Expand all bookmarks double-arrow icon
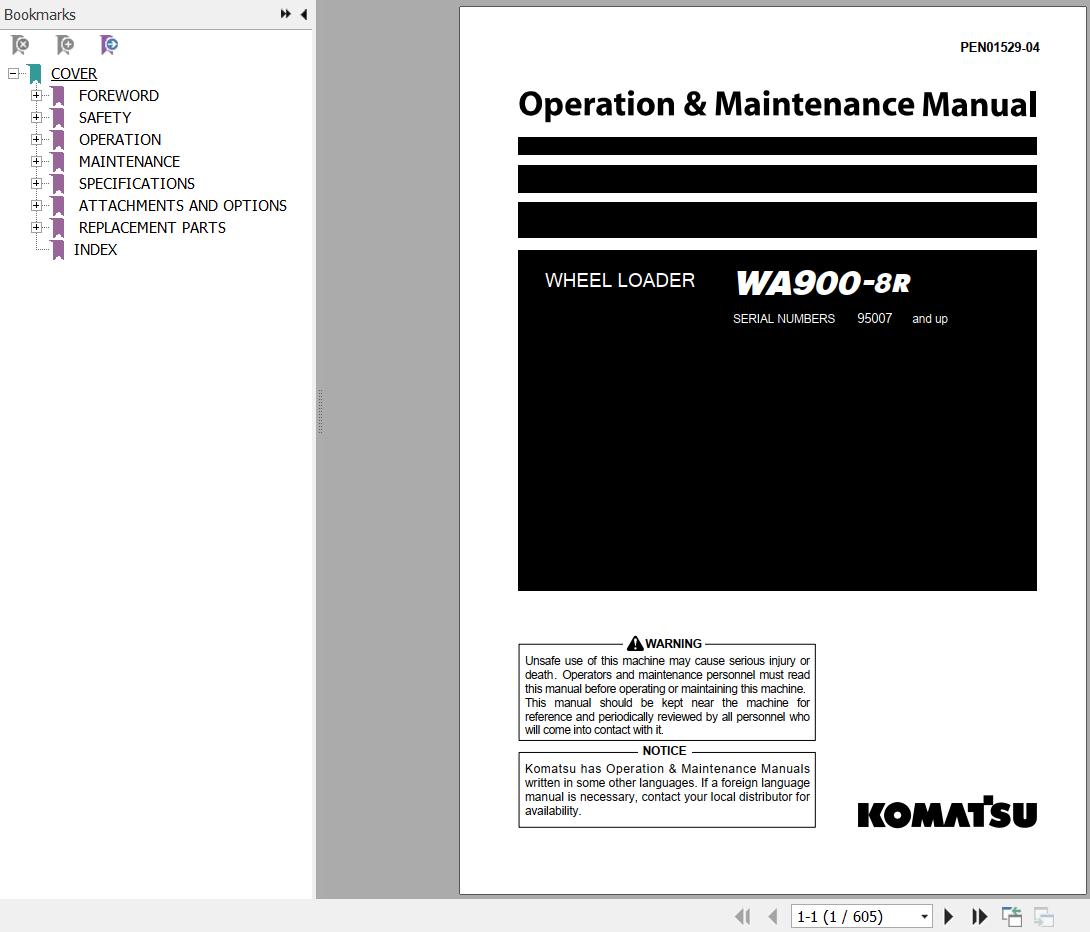The image size is (1090, 932). pos(285,14)
